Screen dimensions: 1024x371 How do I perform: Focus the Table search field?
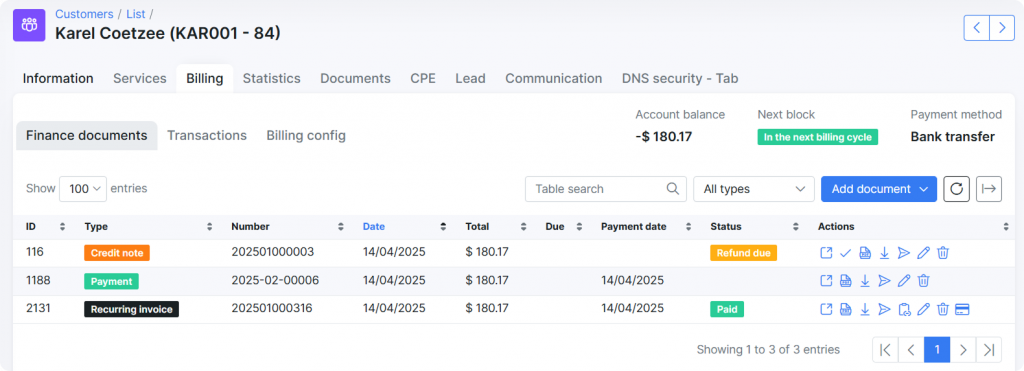point(606,189)
